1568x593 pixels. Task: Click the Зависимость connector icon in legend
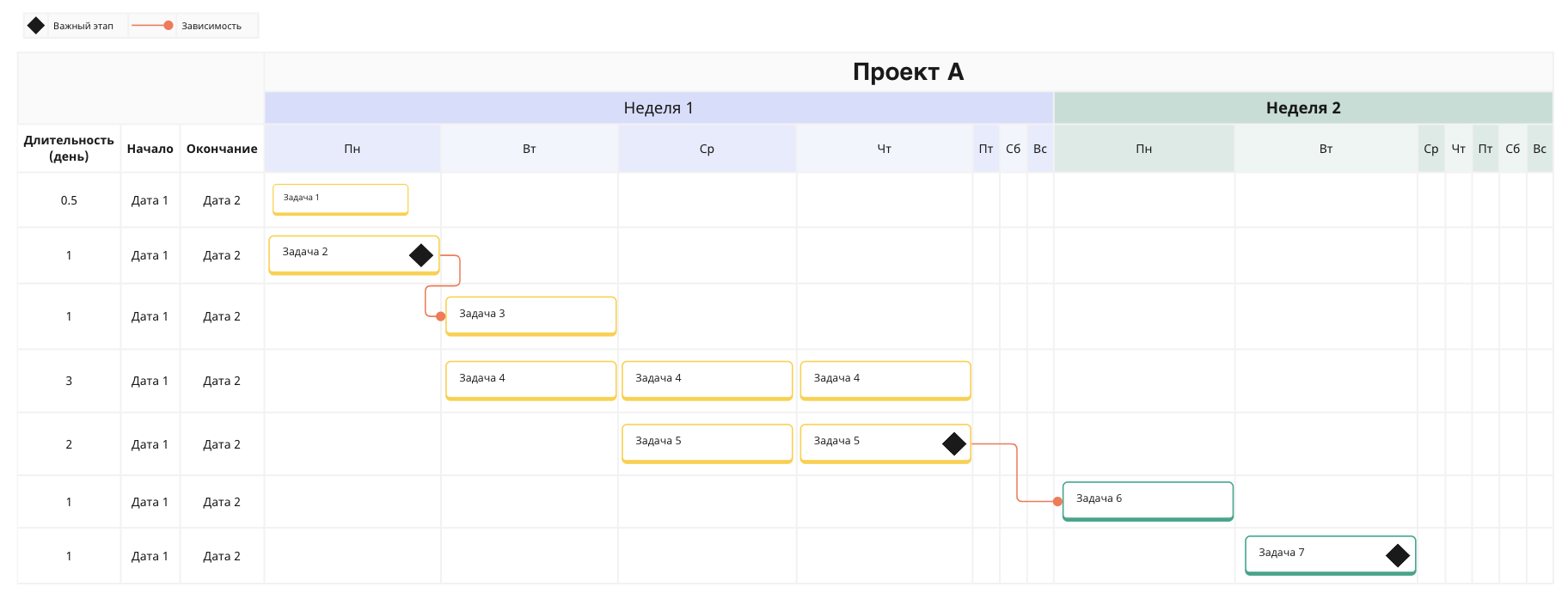coord(153,26)
